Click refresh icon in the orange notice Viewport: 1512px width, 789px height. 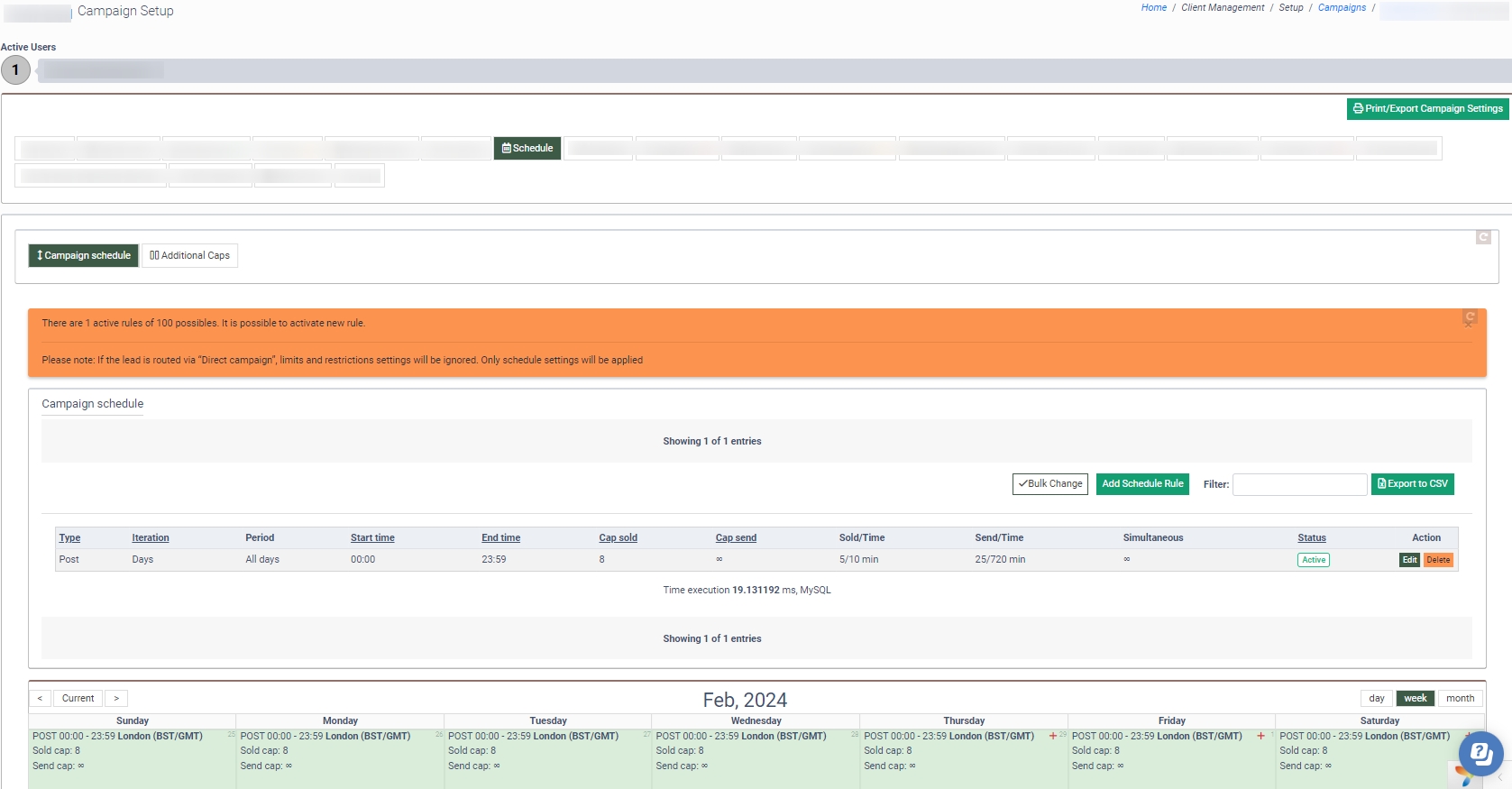1470,317
